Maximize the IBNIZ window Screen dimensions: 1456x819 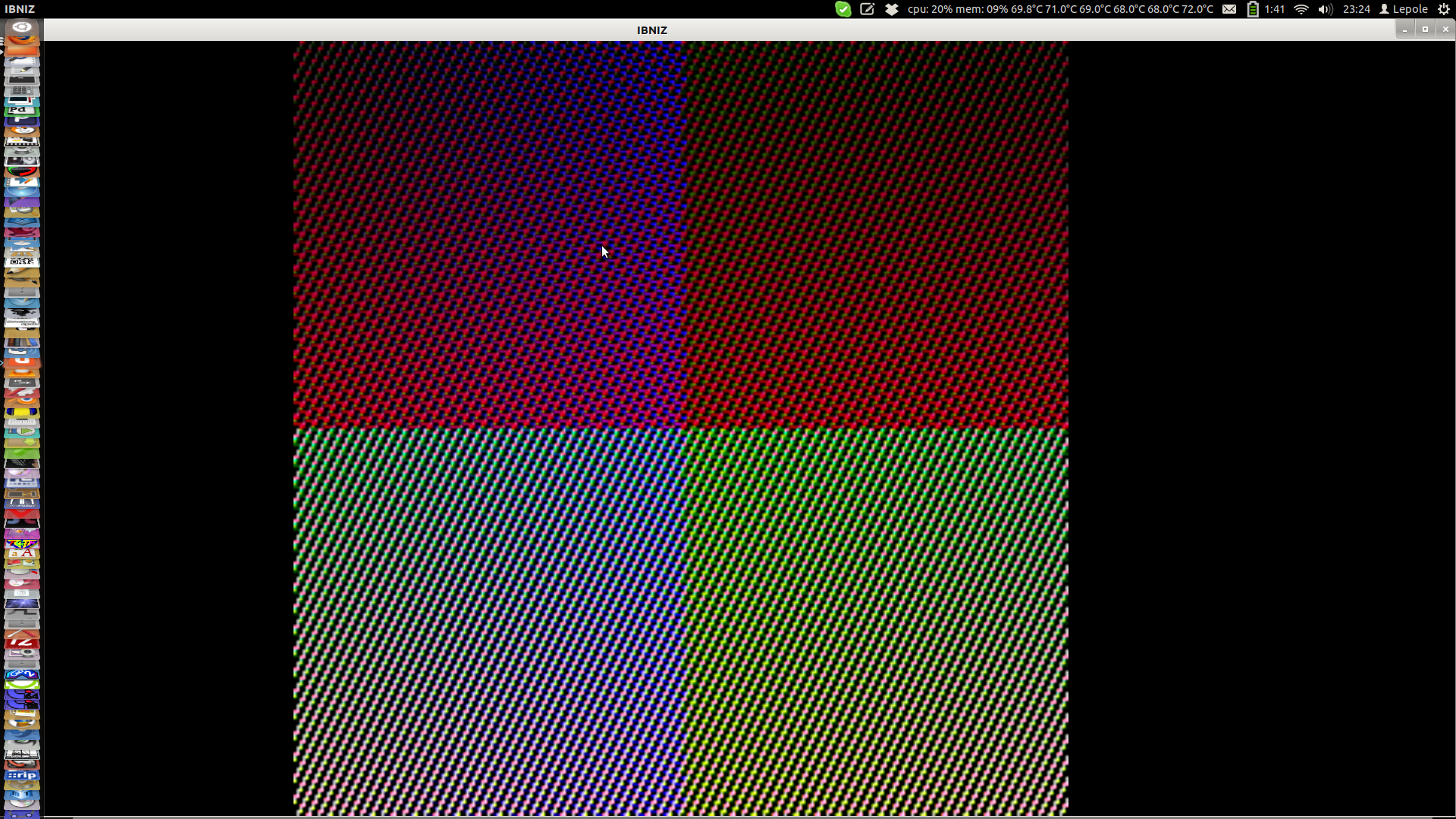pyautogui.click(x=1425, y=30)
